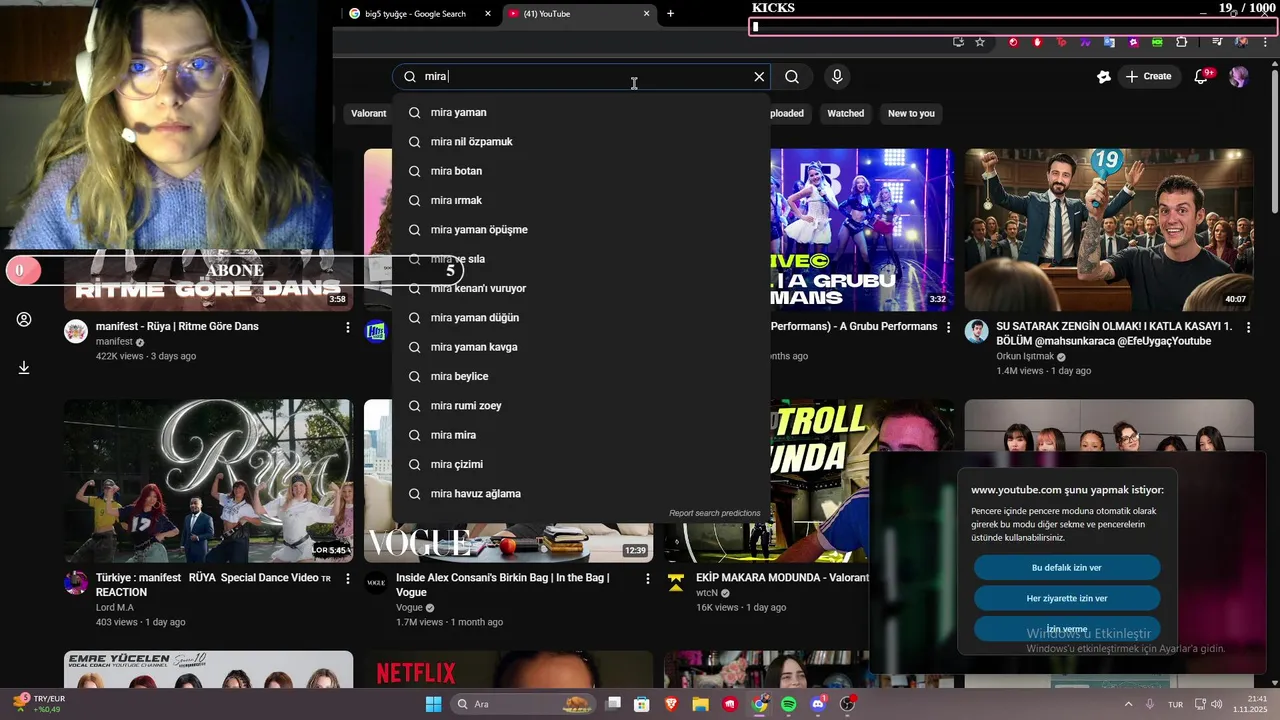Click the volume icon in system tray
1280x720 pixels.
(1217, 704)
